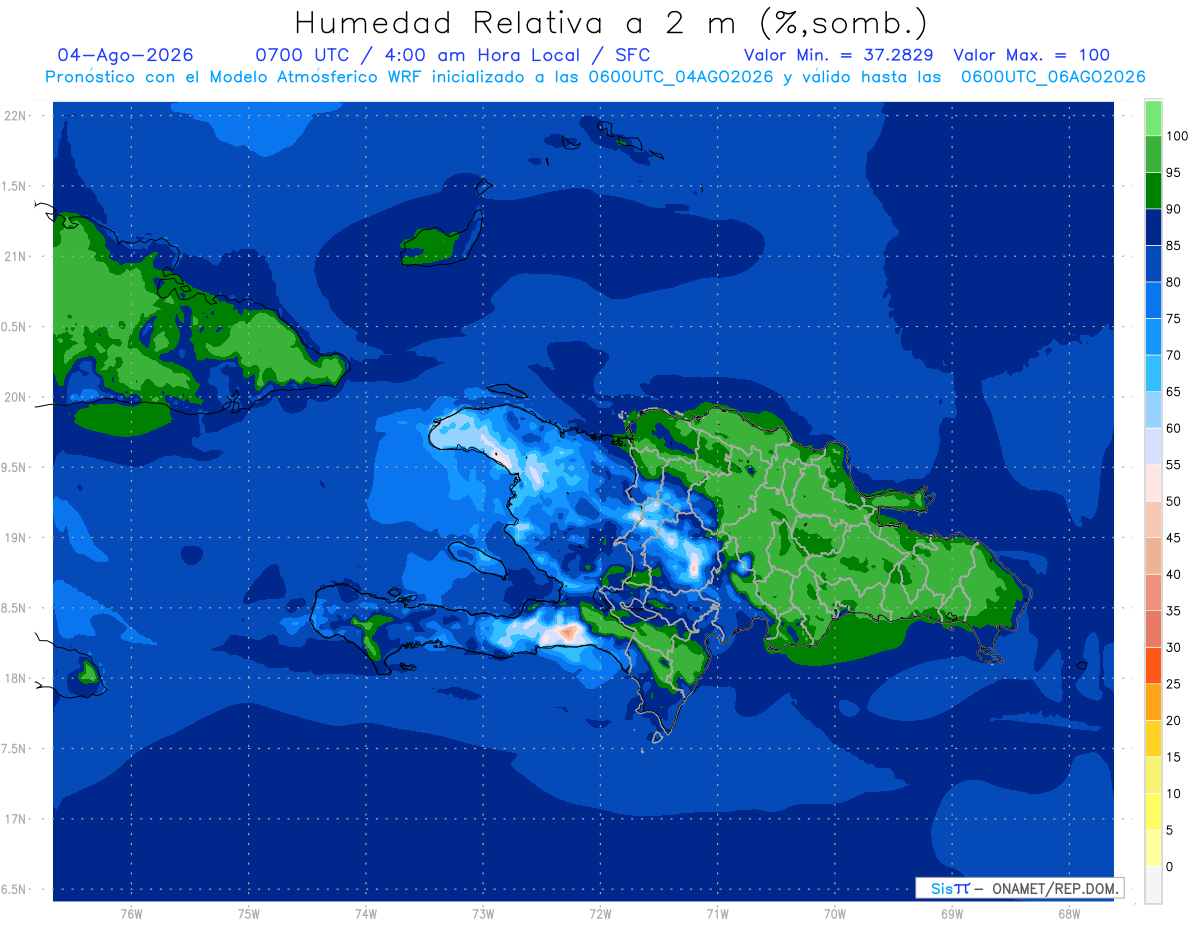Click the legend value 90
Viewport: 1200px width, 927px height.
(x=1174, y=209)
